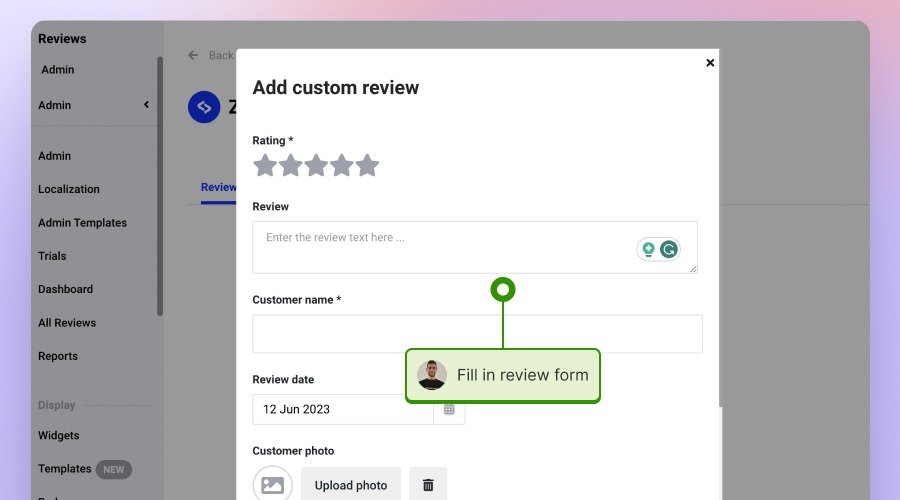Viewport: 900px width, 500px height.
Task: Open All Reviews in the sidebar
Action: (67, 323)
